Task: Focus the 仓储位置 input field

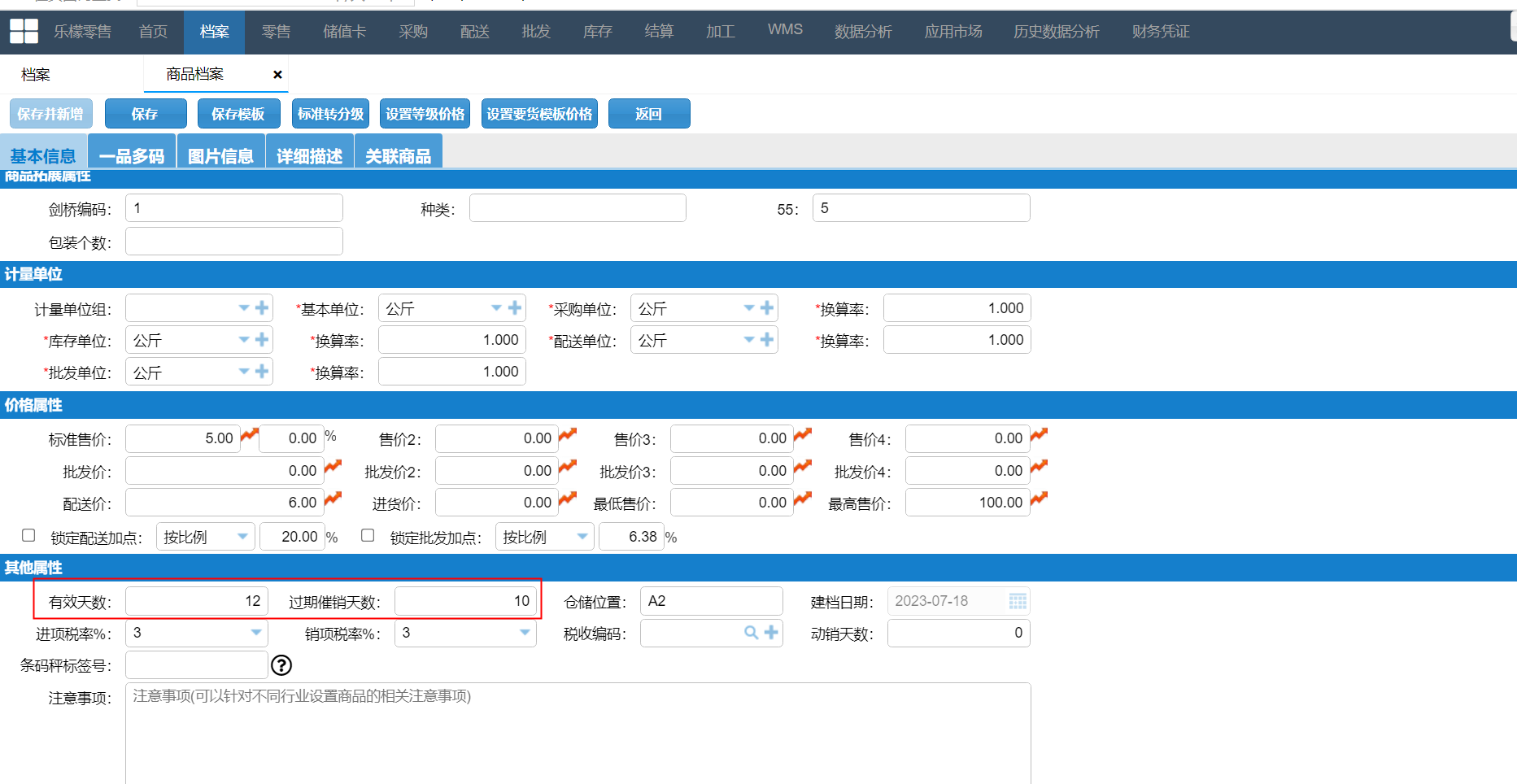Action: click(711, 601)
